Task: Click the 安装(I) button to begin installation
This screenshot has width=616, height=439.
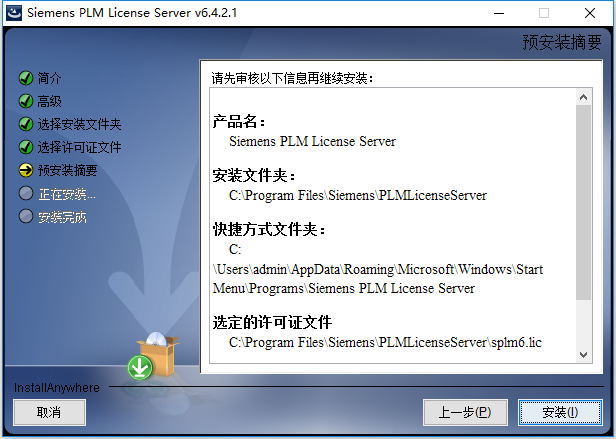Action: tap(560, 412)
